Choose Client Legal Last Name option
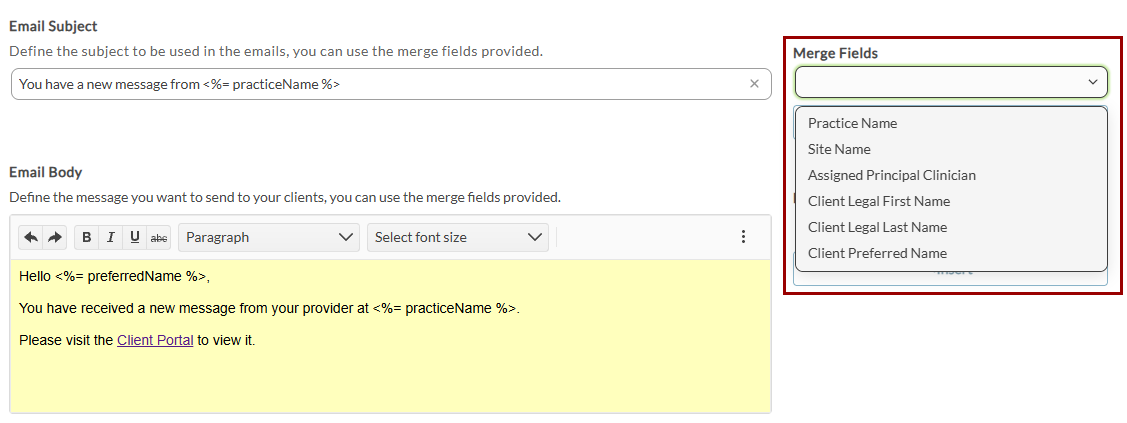 pyautogui.click(x=877, y=227)
